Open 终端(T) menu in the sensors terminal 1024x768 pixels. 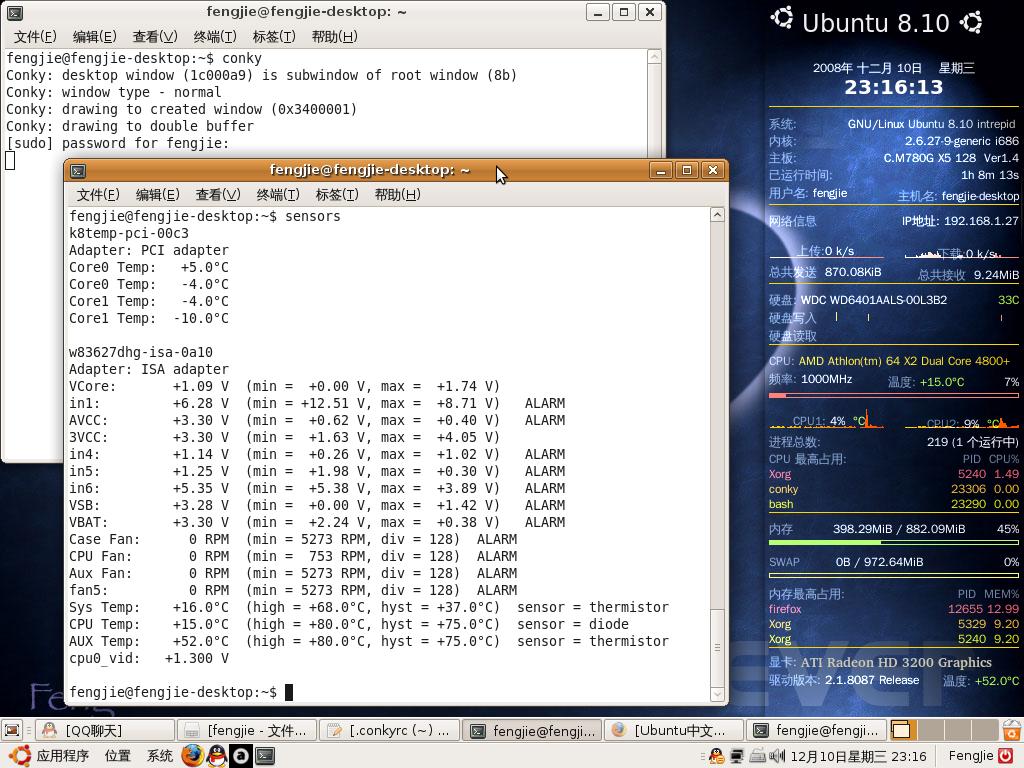tap(278, 195)
